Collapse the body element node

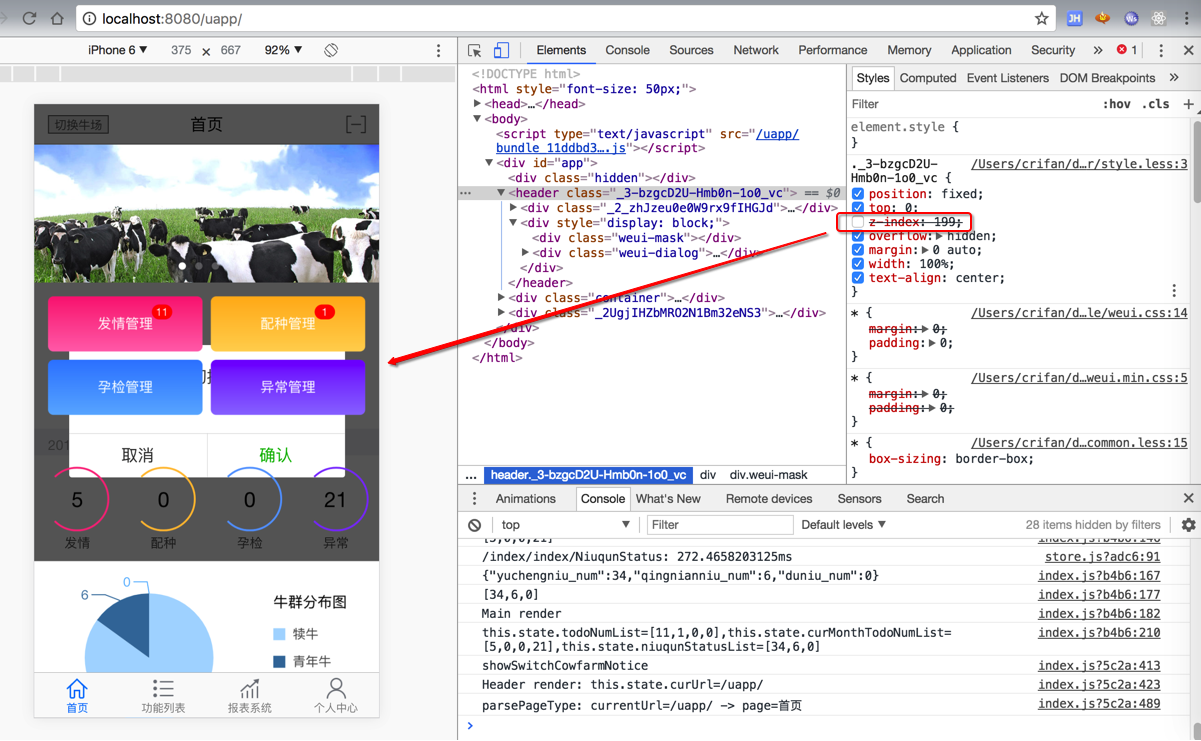point(477,119)
